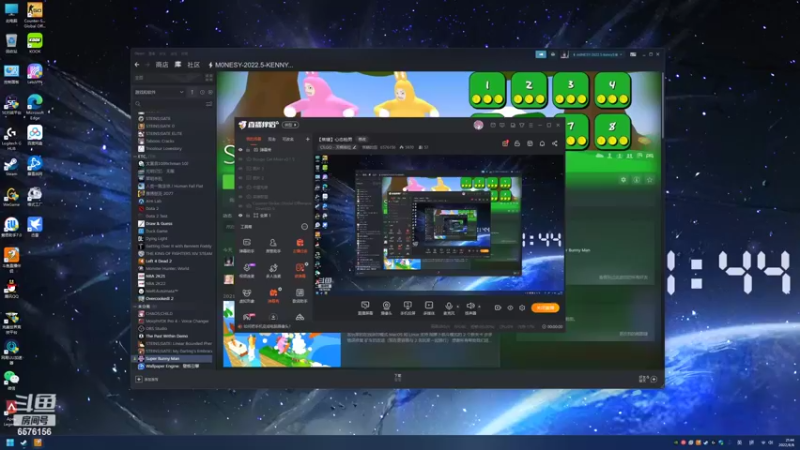Image resolution: width=800 pixels, height=450 pixels.
Task: Go back using Steam's back arrow
Action: tap(137, 65)
